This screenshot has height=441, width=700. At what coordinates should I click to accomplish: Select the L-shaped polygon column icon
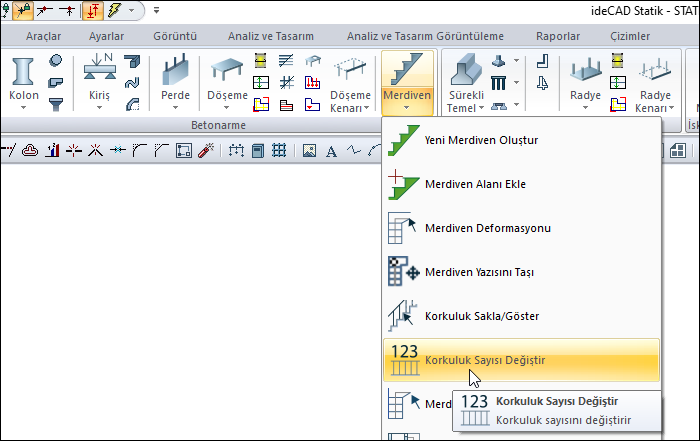[x=55, y=83]
